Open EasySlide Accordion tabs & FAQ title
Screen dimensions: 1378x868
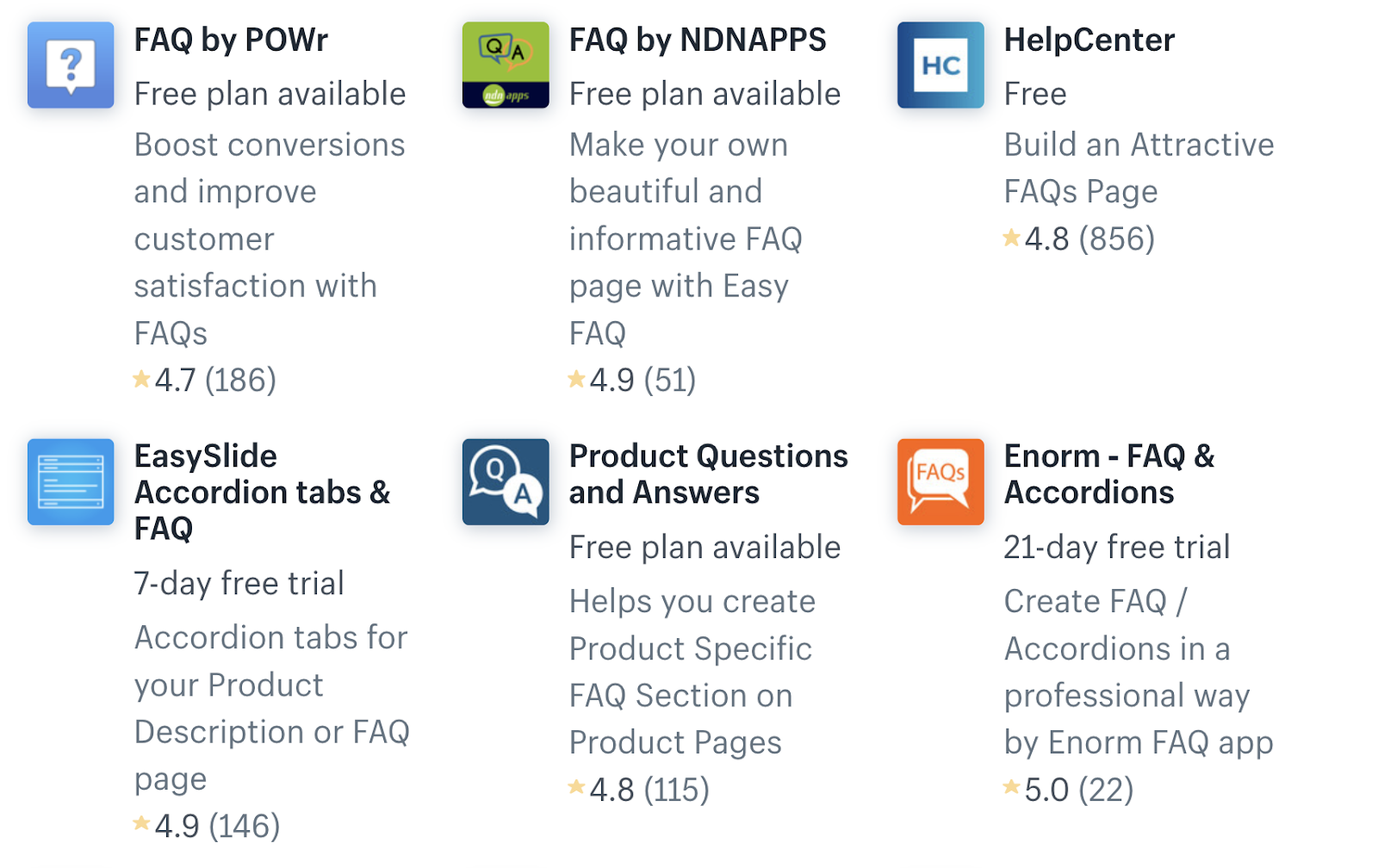point(262,492)
